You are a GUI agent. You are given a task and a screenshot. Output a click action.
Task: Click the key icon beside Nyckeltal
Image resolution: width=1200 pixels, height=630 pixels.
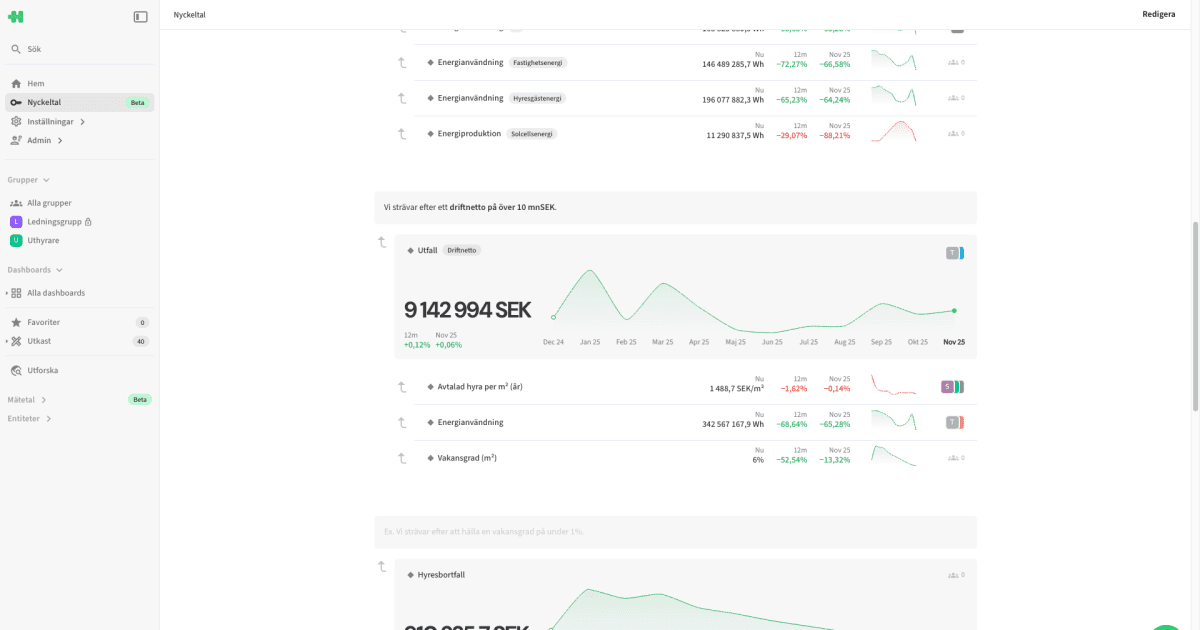15,102
